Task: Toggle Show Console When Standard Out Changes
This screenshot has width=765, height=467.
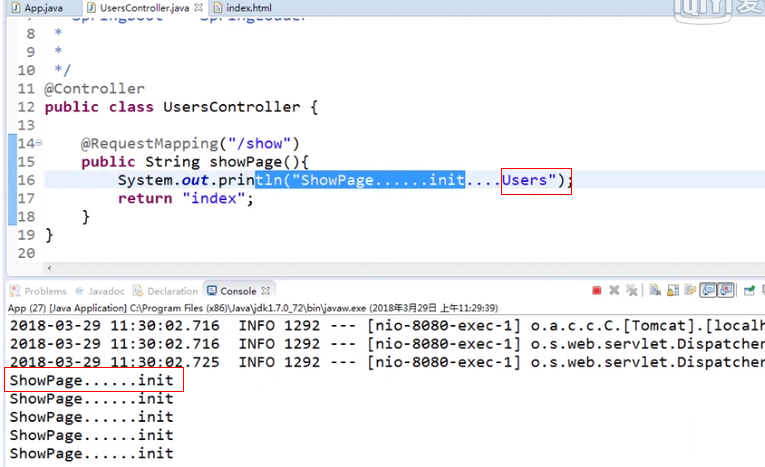Action: click(x=708, y=291)
